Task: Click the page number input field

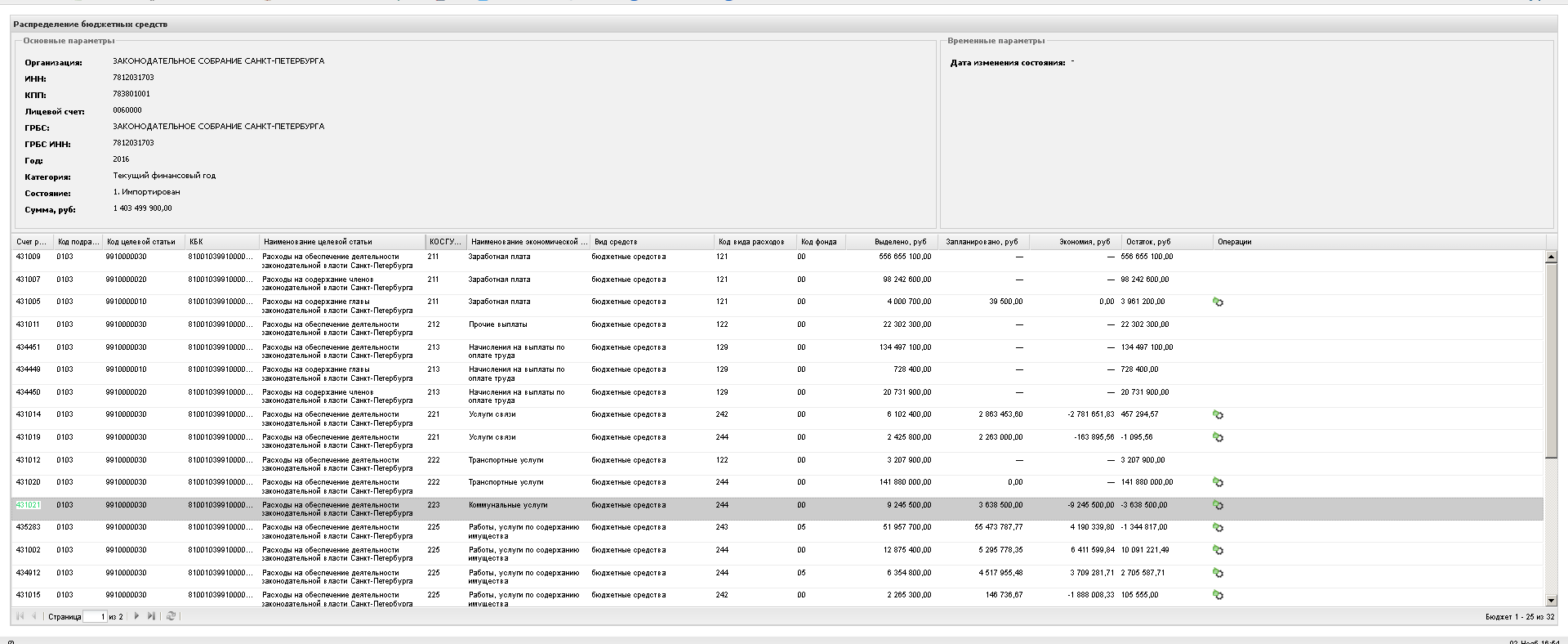Action: click(x=95, y=616)
